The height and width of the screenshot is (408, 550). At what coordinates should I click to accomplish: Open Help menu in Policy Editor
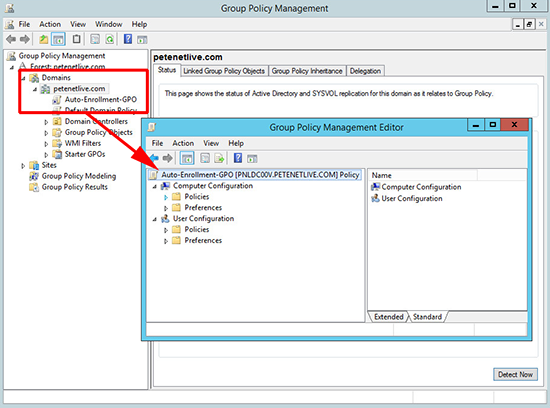point(236,143)
